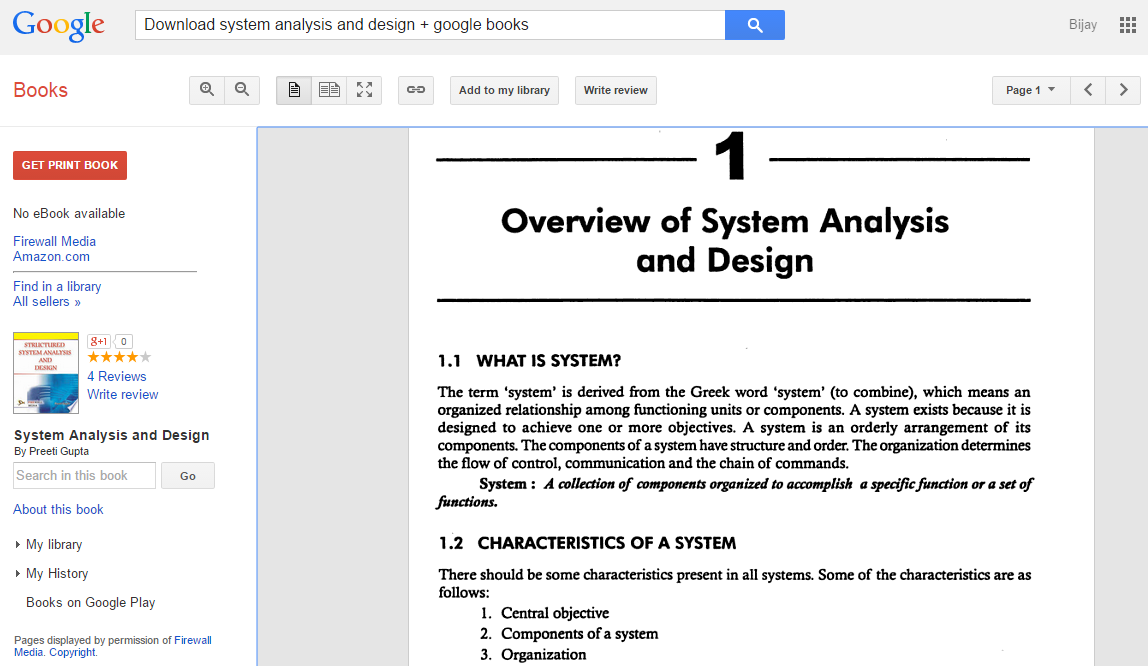The width and height of the screenshot is (1148, 666).
Task: Open the 4 Reviews link
Action: [x=116, y=376]
